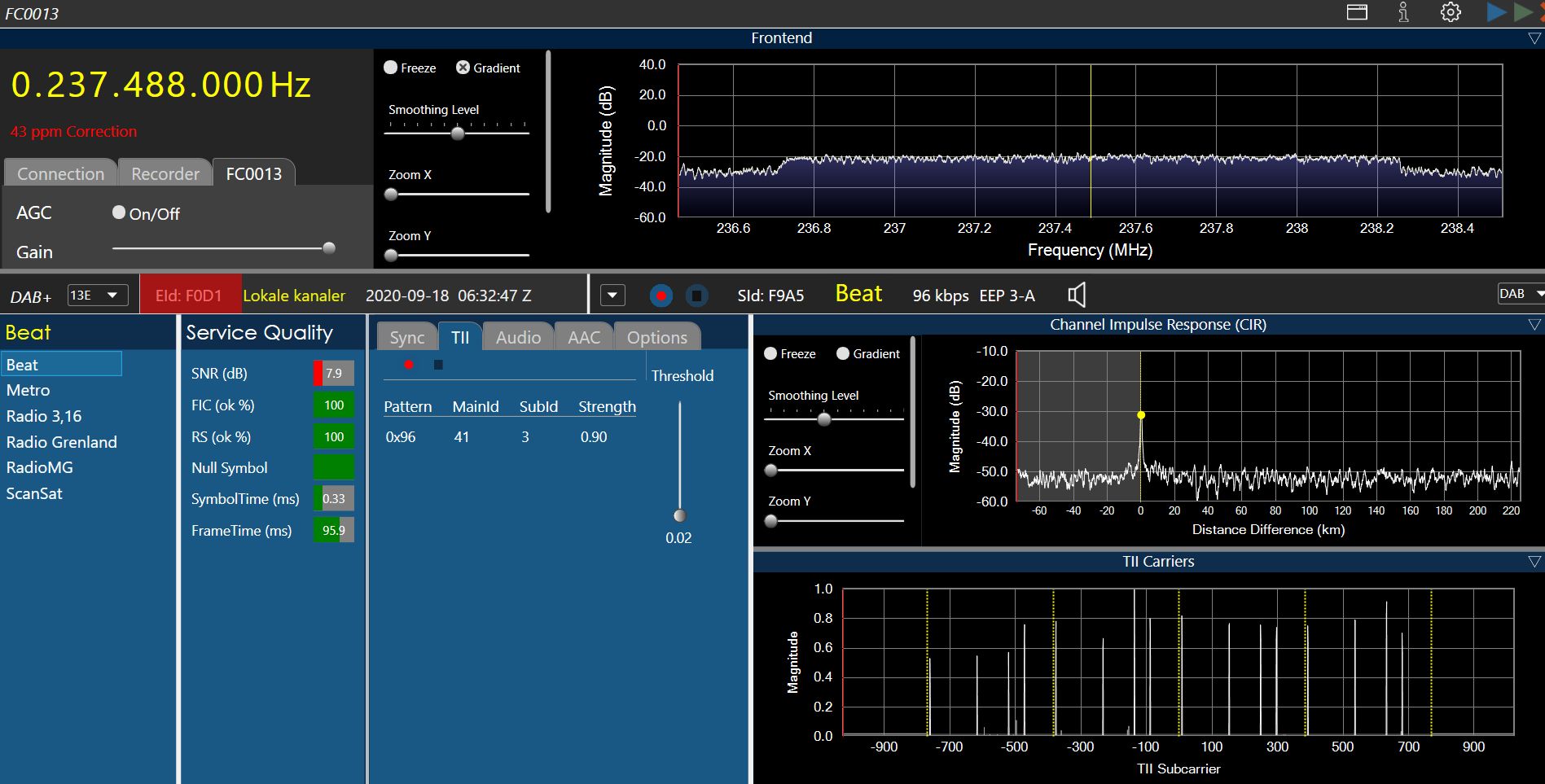Enable Freeze in the Frontend spectrum
Screen dimensions: 1545x784
pyautogui.click(x=391, y=68)
